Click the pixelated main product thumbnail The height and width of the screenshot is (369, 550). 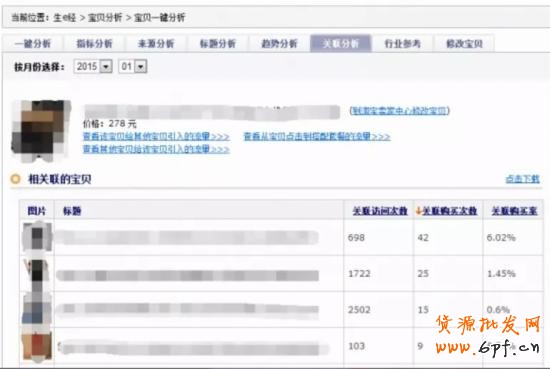point(41,130)
